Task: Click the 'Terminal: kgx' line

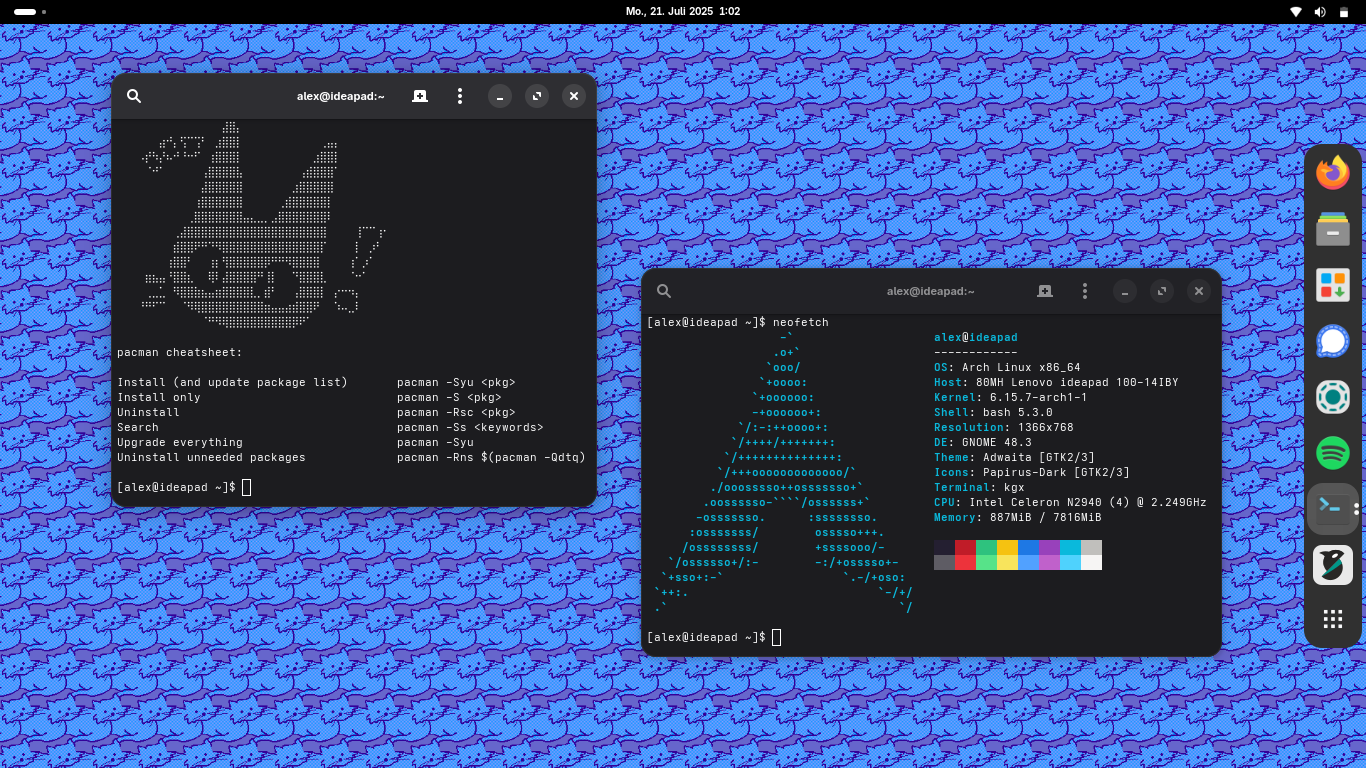Action: pos(979,487)
